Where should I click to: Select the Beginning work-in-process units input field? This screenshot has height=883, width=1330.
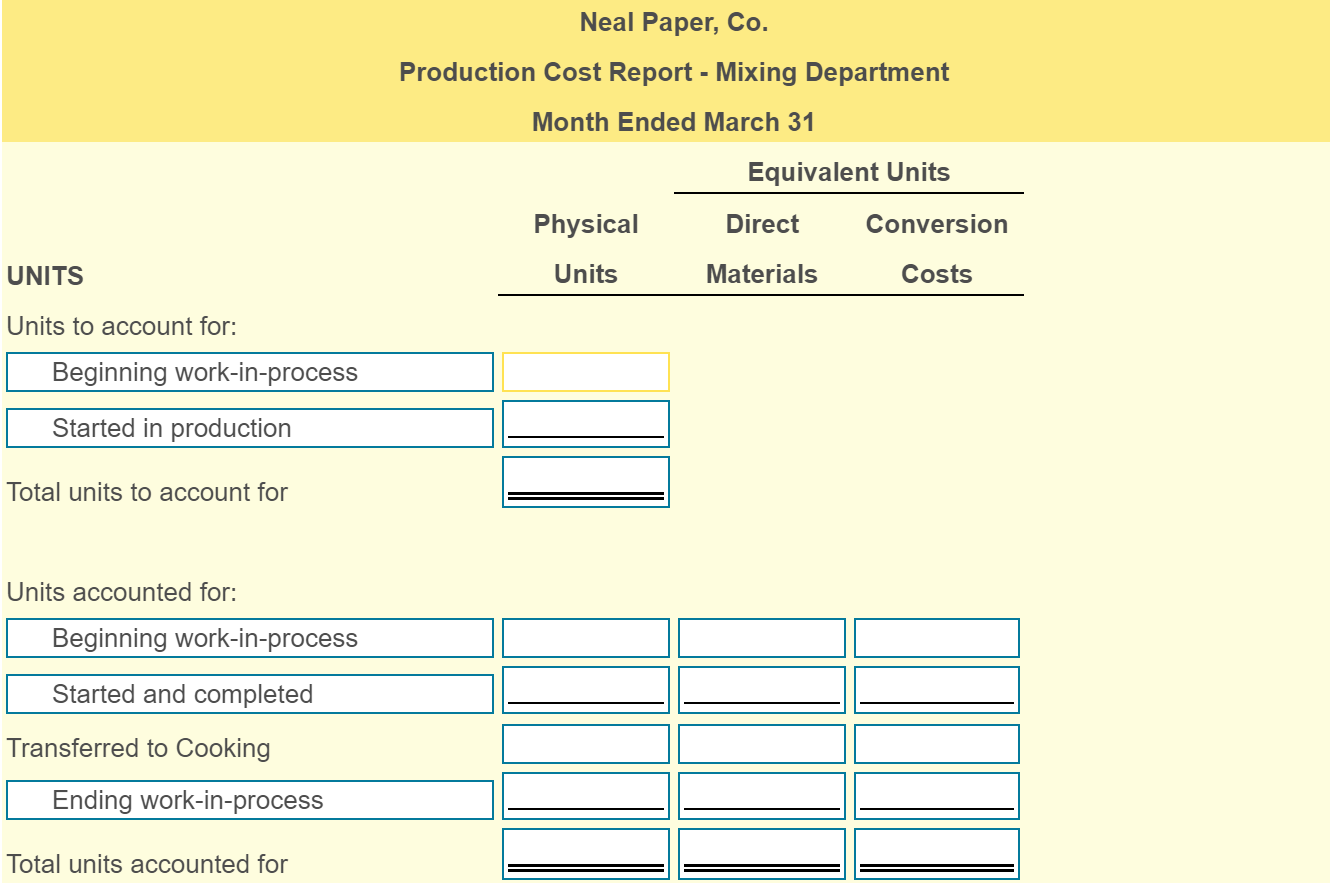(x=586, y=371)
